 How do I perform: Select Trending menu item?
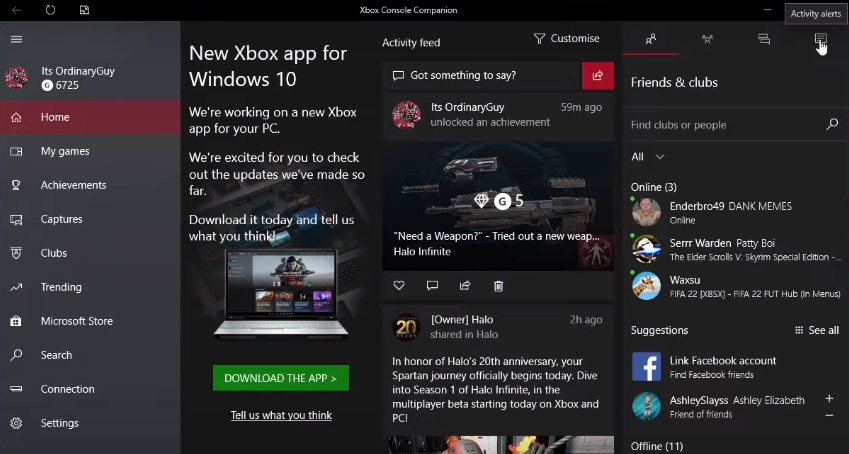tap(90, 287)
